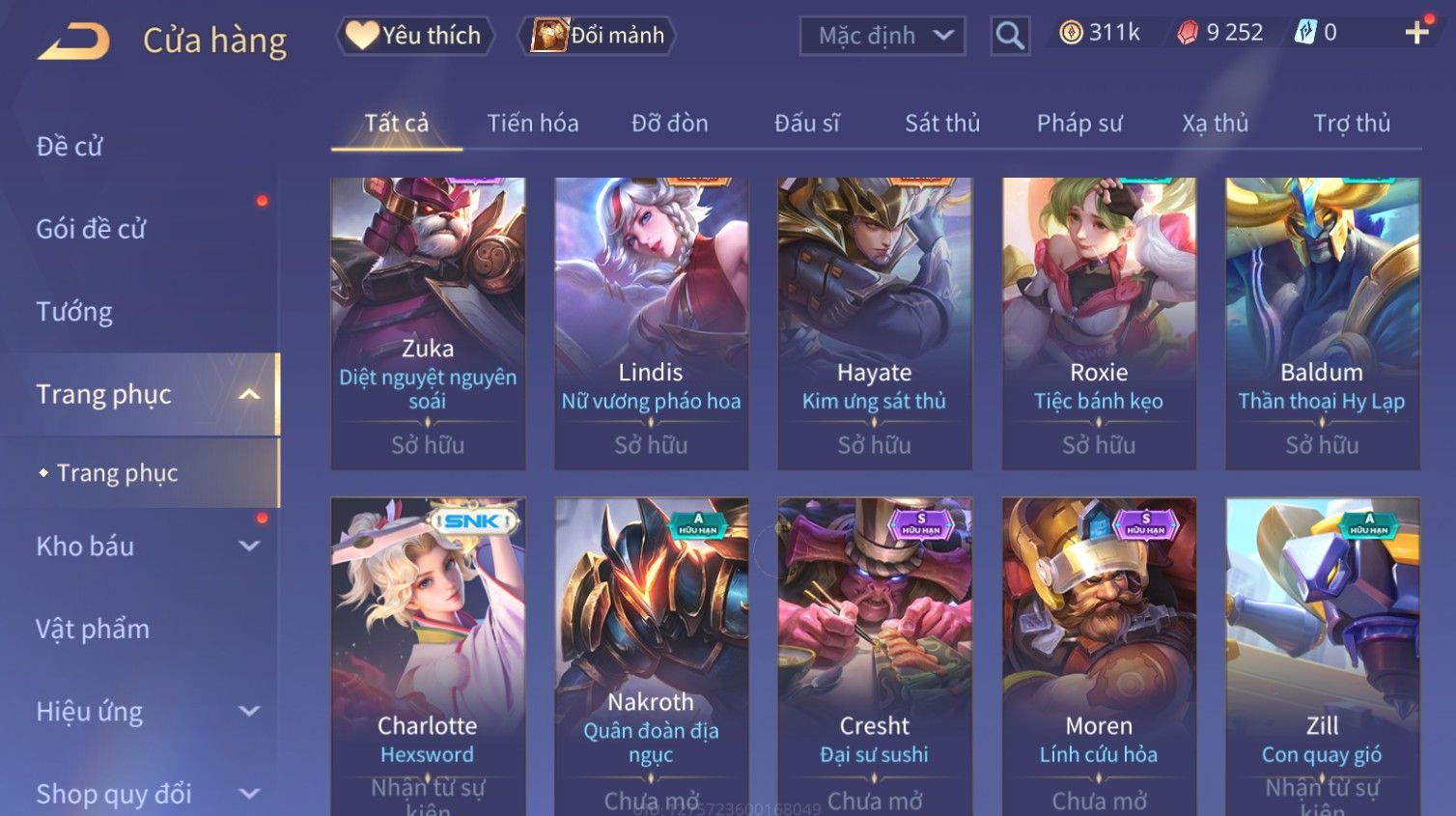
Task: Select Trang phục sub-item in sidebar
Action: click(x=118, y=473)
